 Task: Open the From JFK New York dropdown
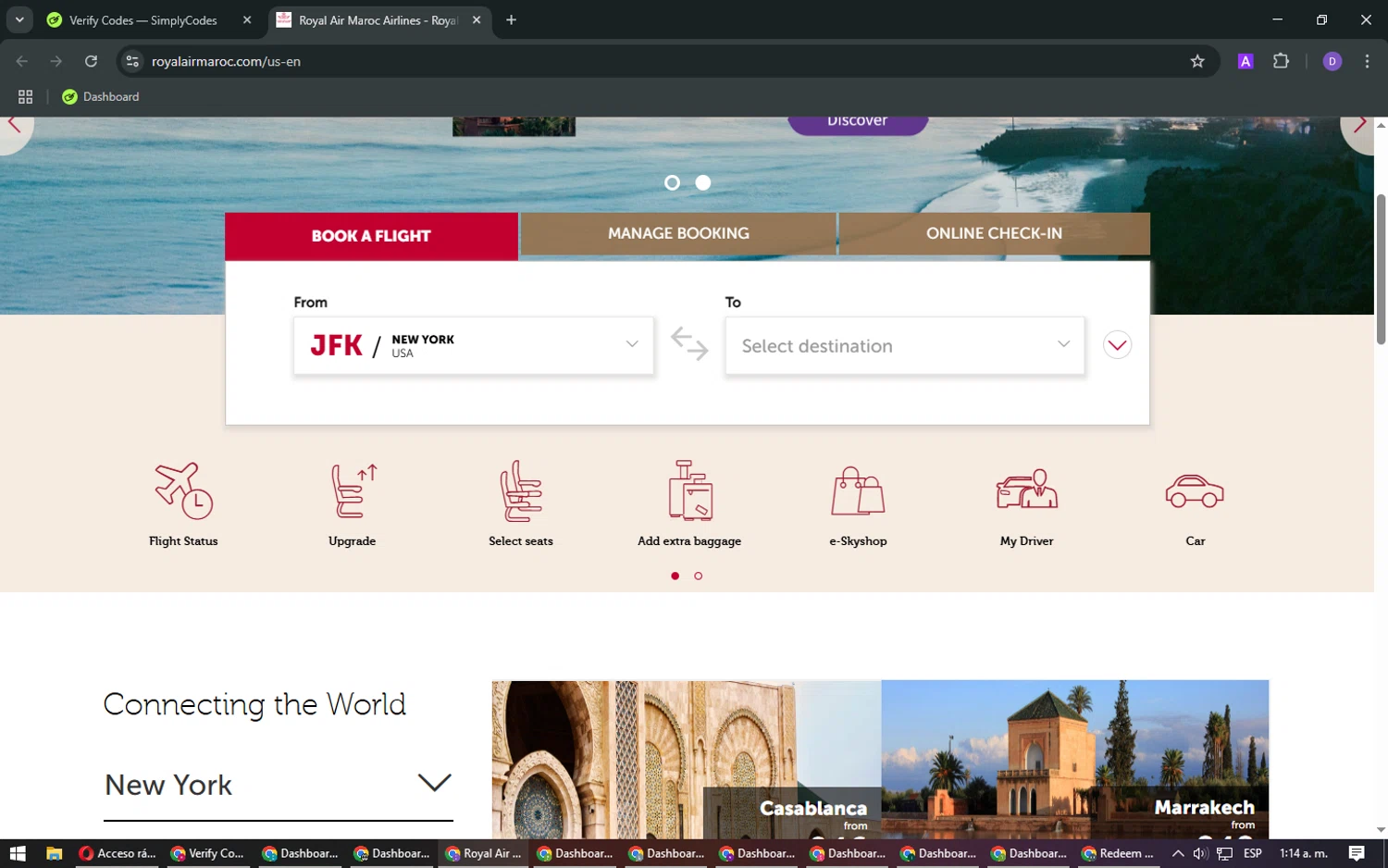point(474,345)
